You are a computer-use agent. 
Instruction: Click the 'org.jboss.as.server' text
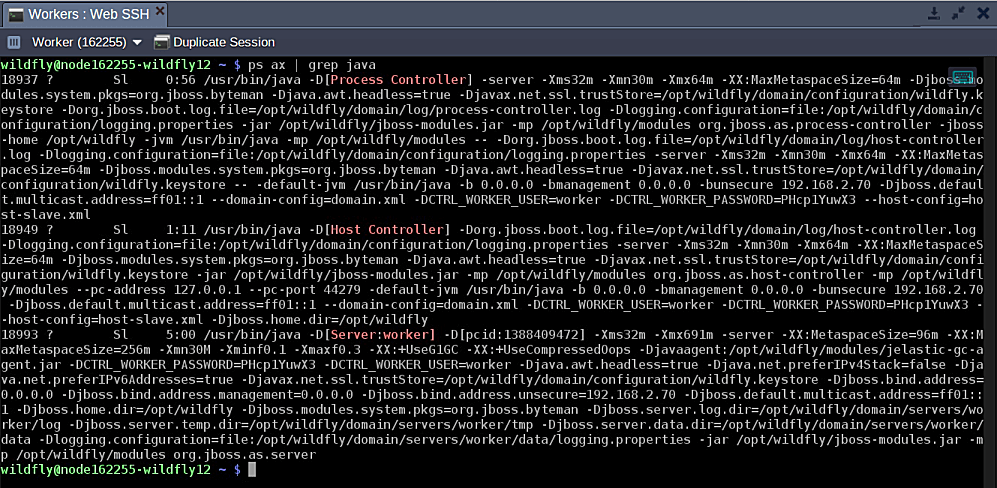pyautogui.click(x=244, y=454)
